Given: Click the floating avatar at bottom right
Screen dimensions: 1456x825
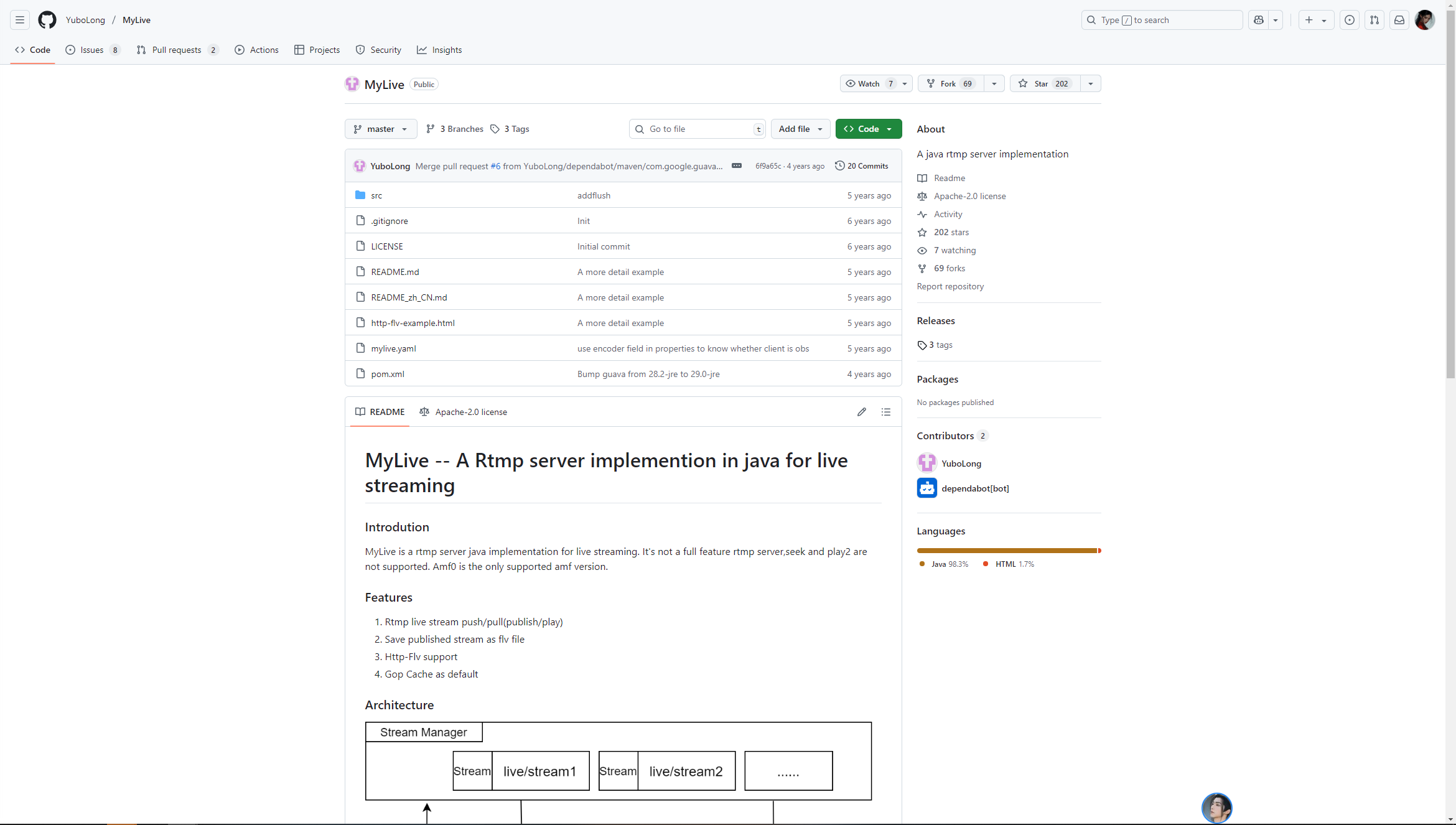Looking at the screenshot, I should 1216,808.
